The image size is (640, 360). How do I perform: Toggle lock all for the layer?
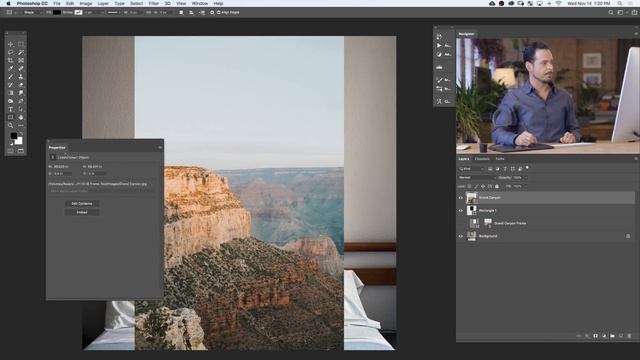tap(497, 186)
